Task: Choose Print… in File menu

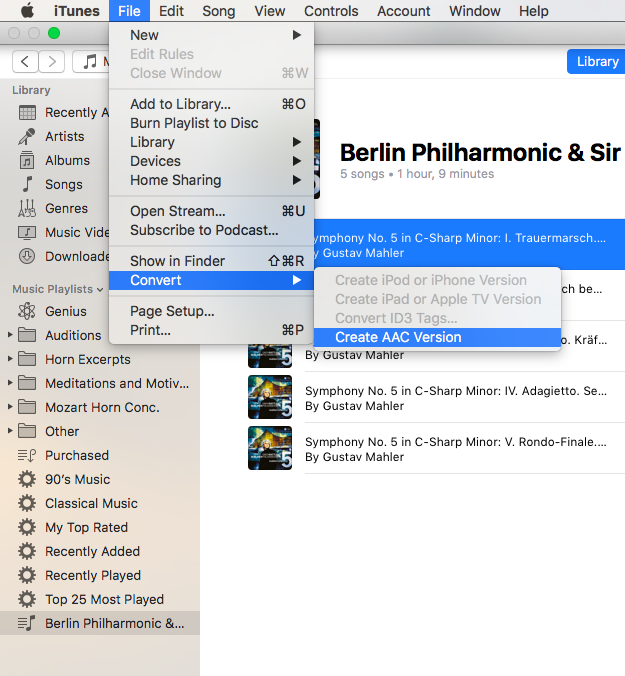Action: pos(212,330)
